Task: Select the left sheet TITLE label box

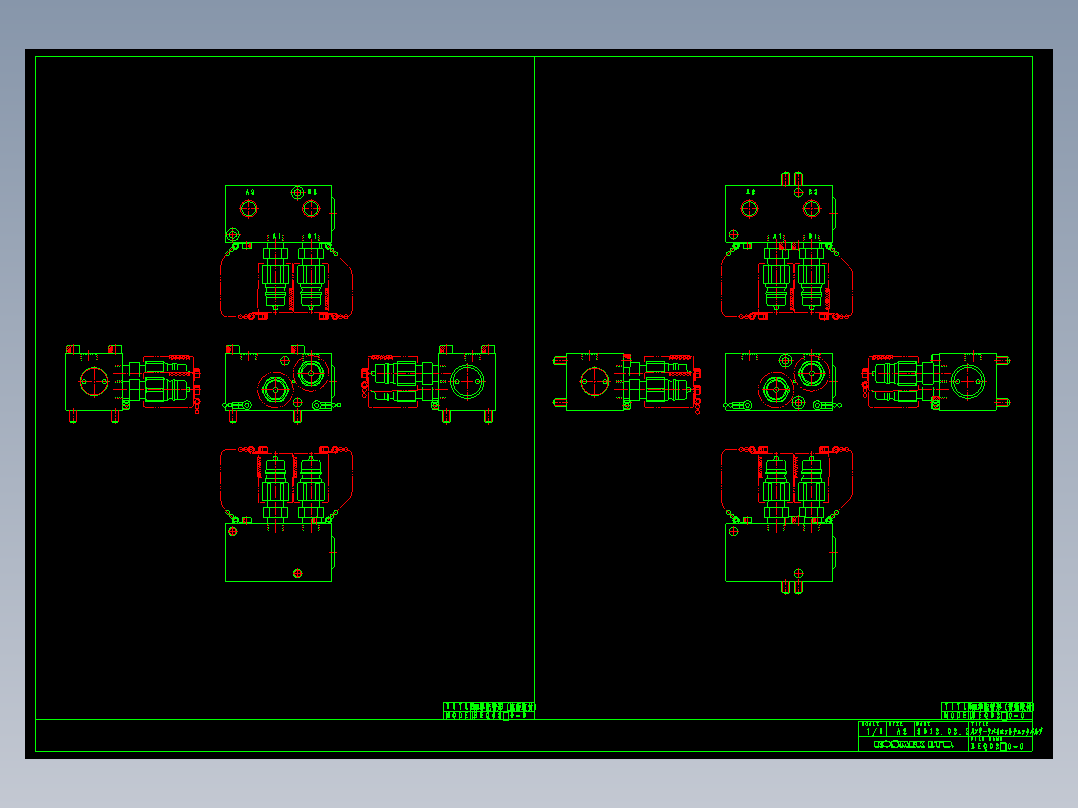Action: tap(489, 707)
